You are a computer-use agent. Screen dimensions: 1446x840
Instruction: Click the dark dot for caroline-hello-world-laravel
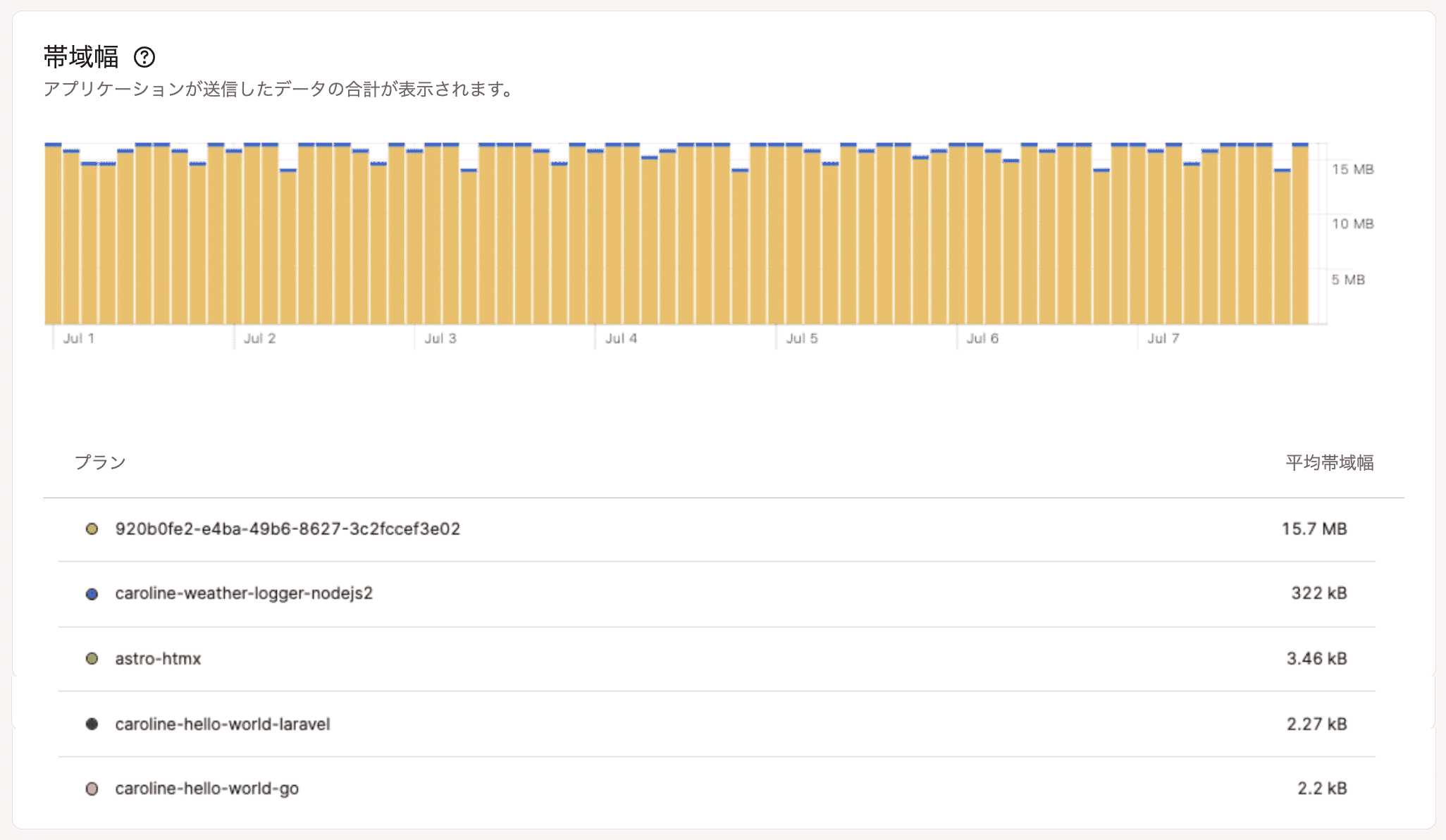[x=92, y=724]
